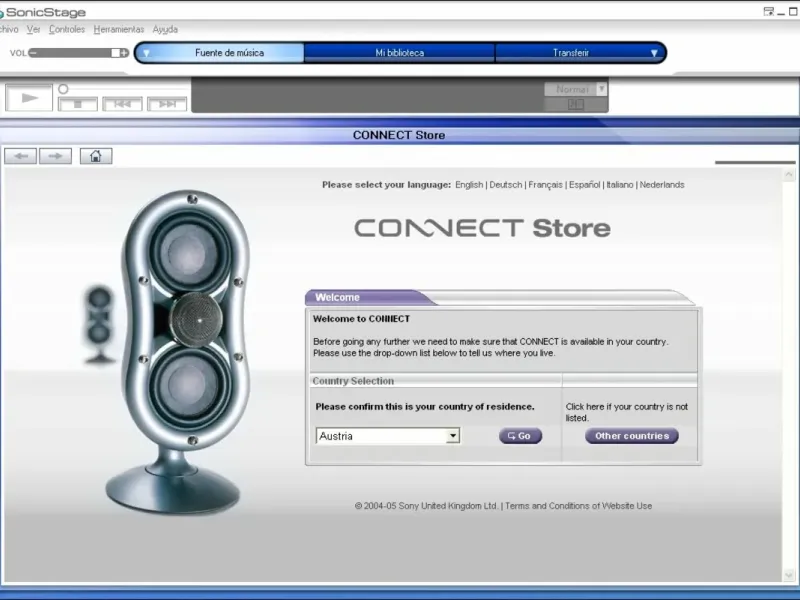The image size is (800, 600).
Task: Increase volume with plus icon
Action: (x=124, y=53)
